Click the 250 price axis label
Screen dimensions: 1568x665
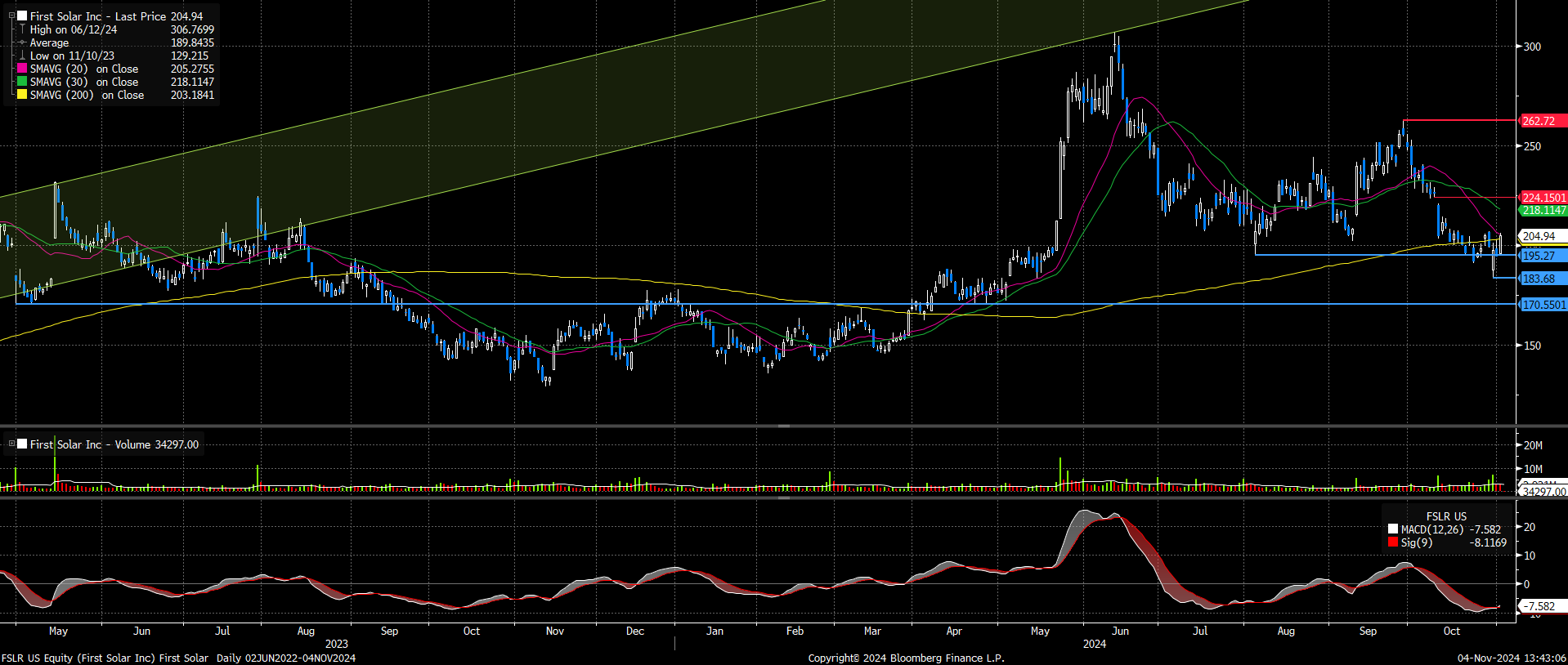[x=1532, y=146]
